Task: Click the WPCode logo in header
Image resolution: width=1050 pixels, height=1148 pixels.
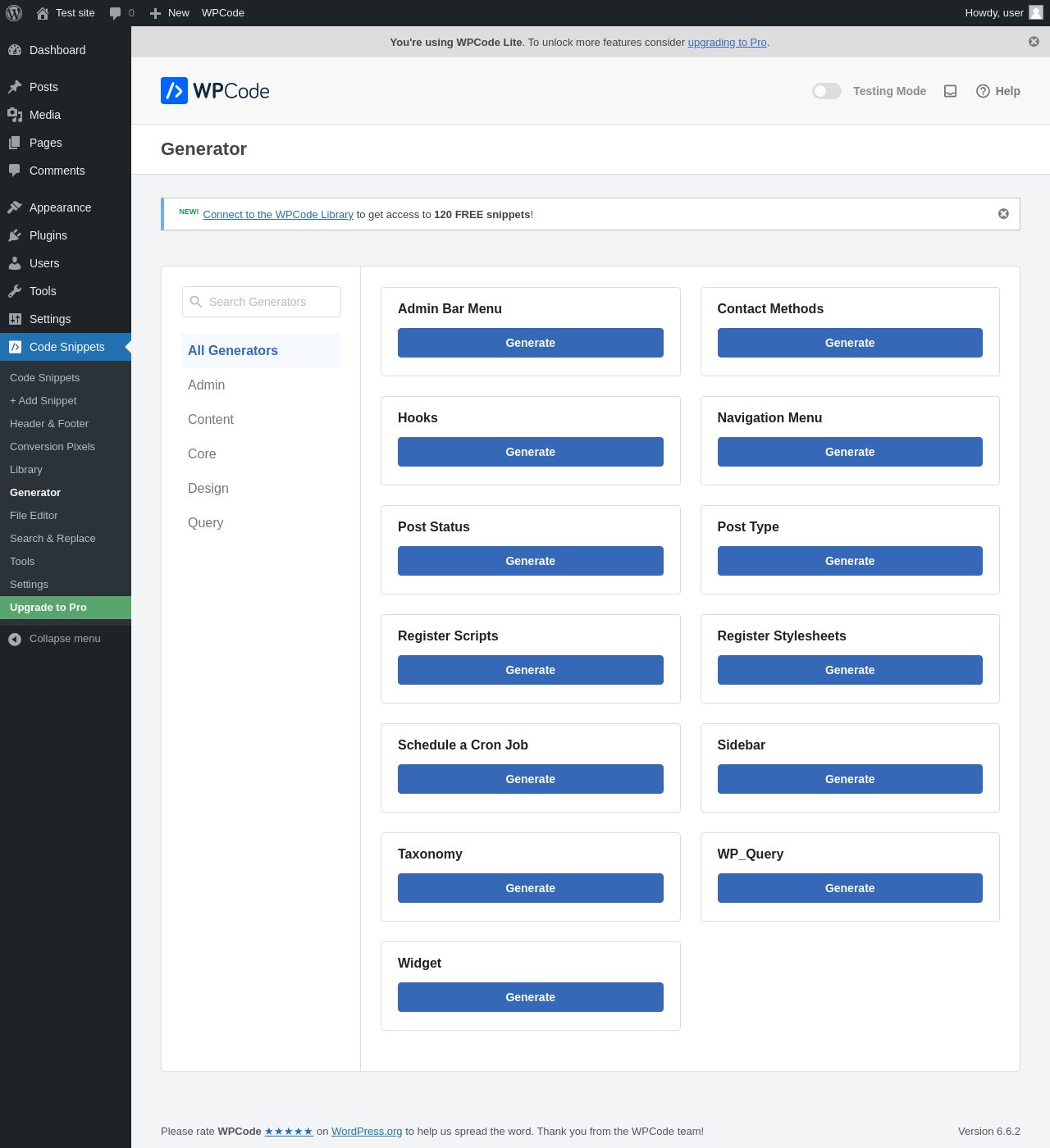Action: pyautogui.click(x=215, y=91)
